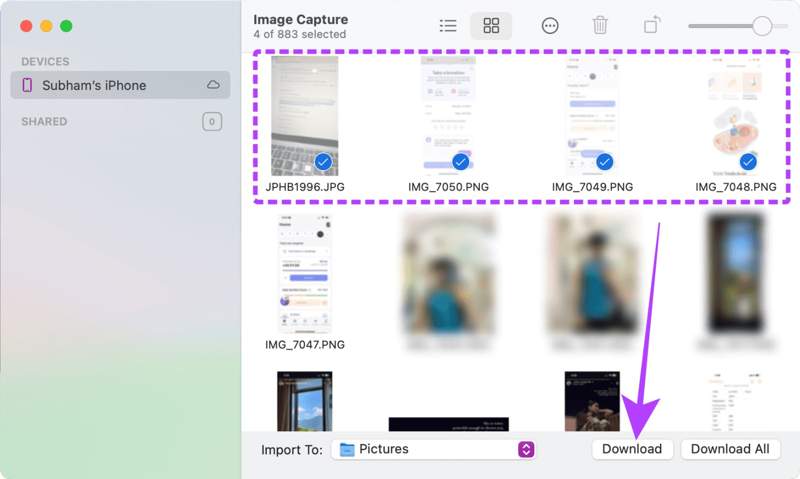Switch to grid icon view

point(491,26)
